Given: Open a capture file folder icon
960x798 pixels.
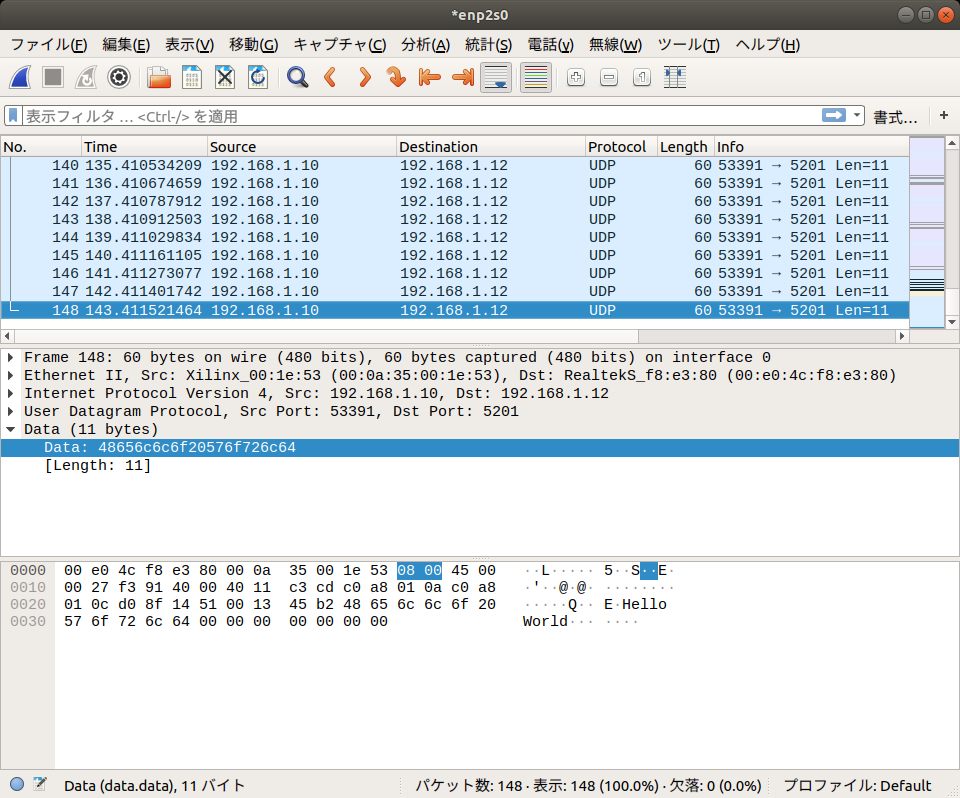Looking at the screenshot, I should click(159, 77).
